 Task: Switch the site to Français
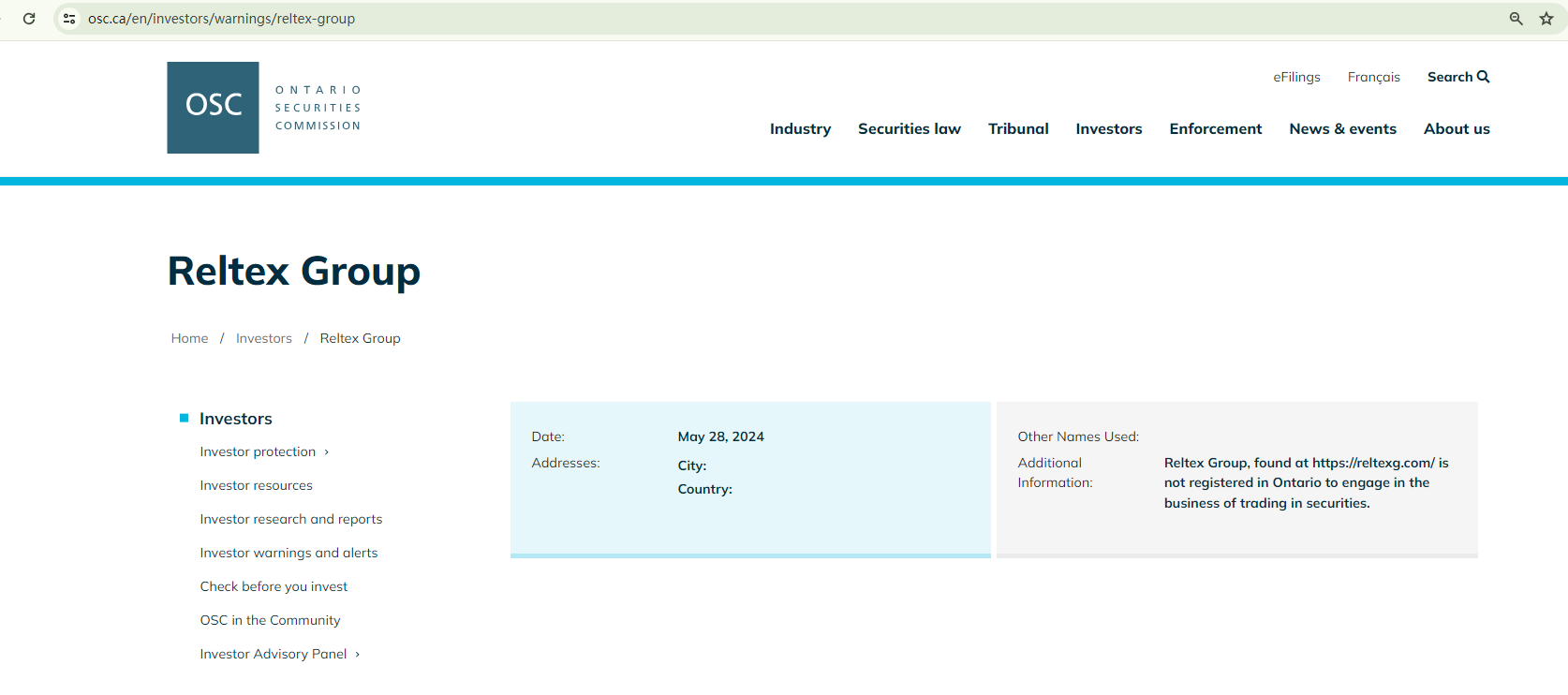pos(1373,77)
